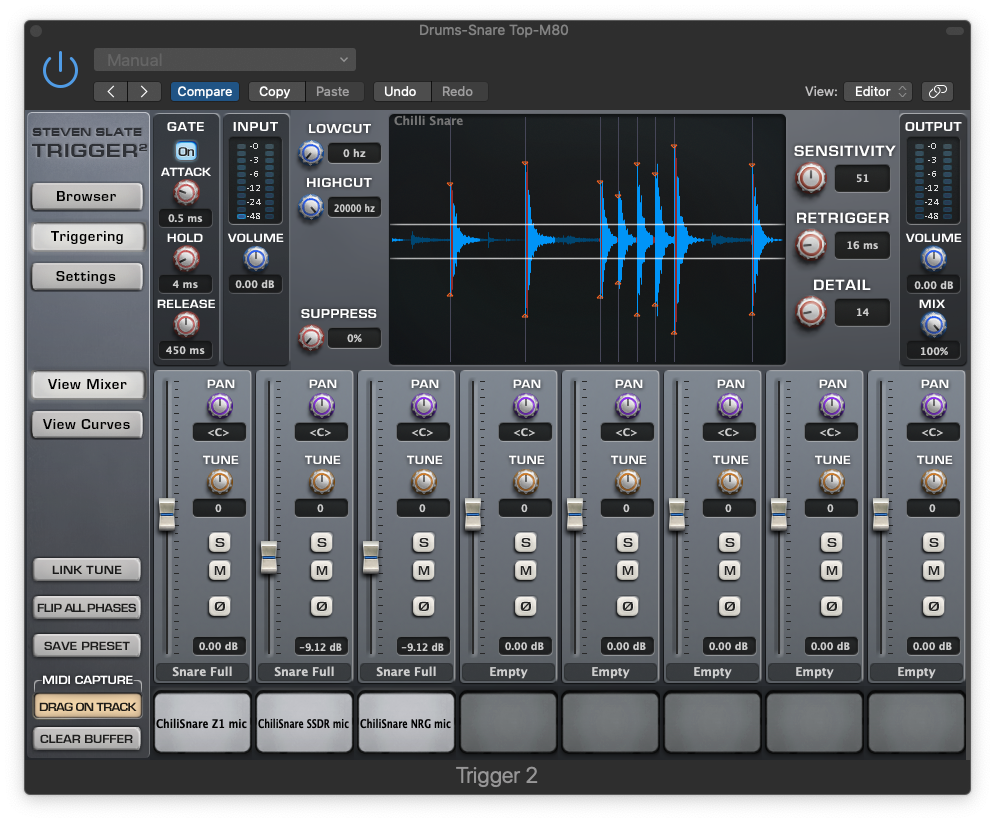This screenshot has height=823, width=995.
Task: Click the link chain icon
Action: 937,91
